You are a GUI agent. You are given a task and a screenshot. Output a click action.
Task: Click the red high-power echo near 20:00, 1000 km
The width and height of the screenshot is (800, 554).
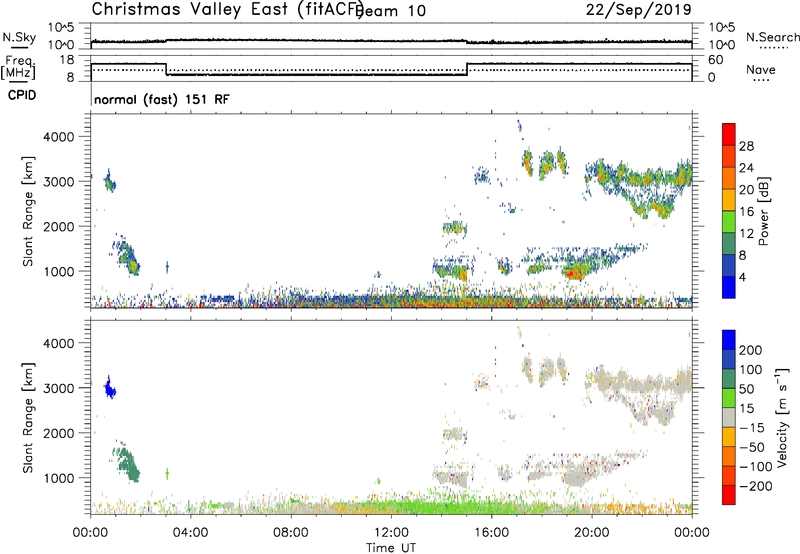tap(574, 274)
